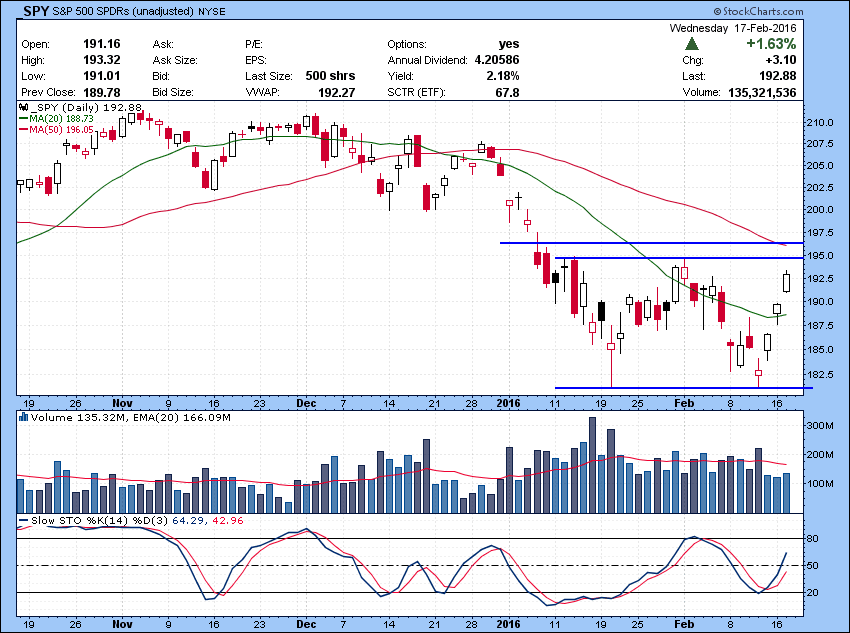This screenshot has width=850, height=633.
Task: Click the S&P 500 SPDRs (unadjusted) name
Action: [123, 11]
